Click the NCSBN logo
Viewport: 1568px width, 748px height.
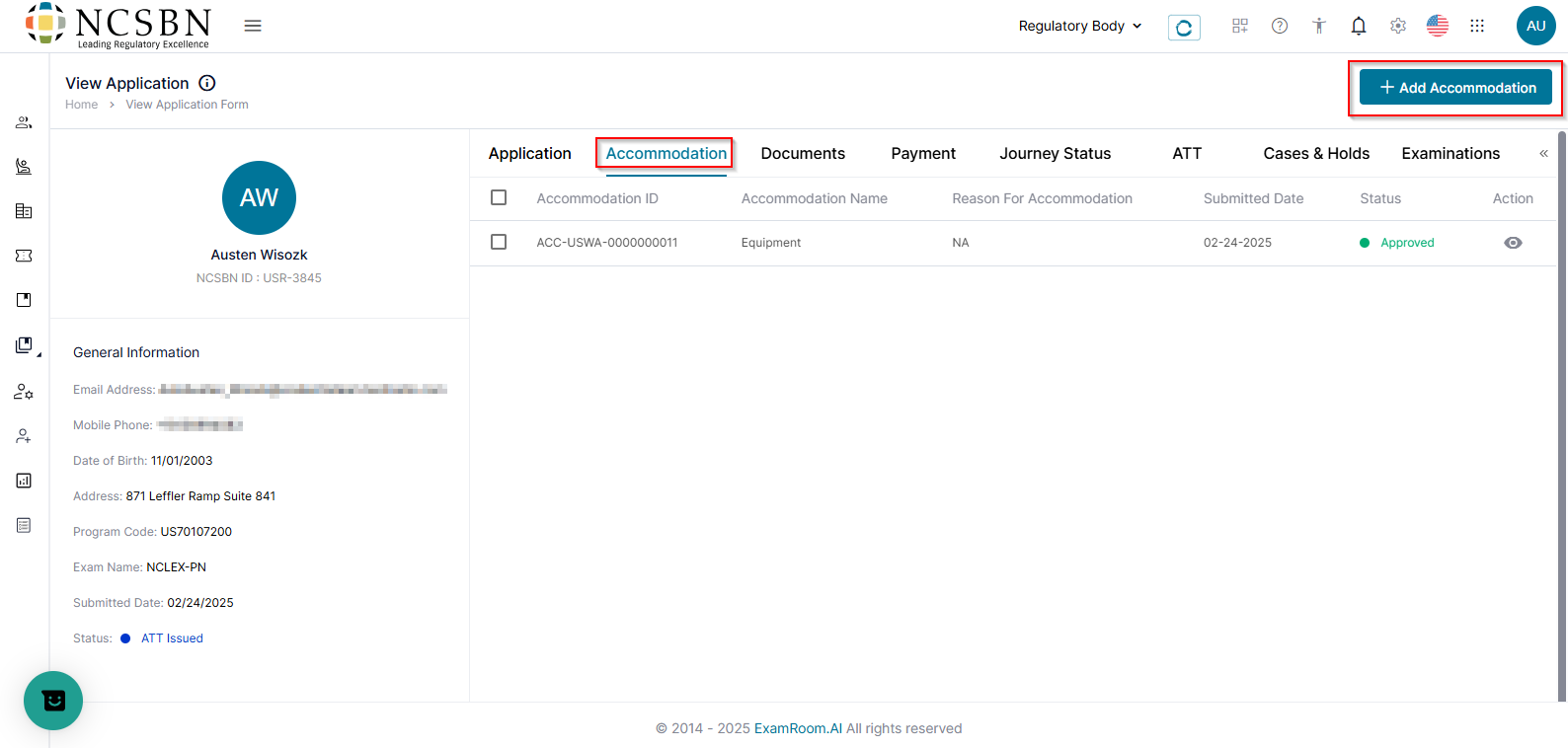tap(118, 26)
